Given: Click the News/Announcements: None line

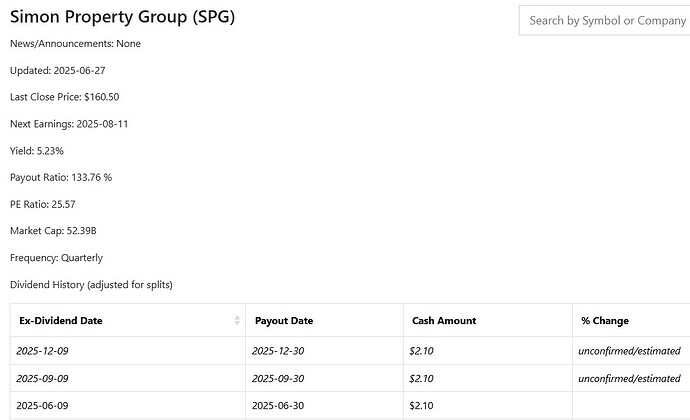Looking at the screenshot, I should click(x=75, y=44).
